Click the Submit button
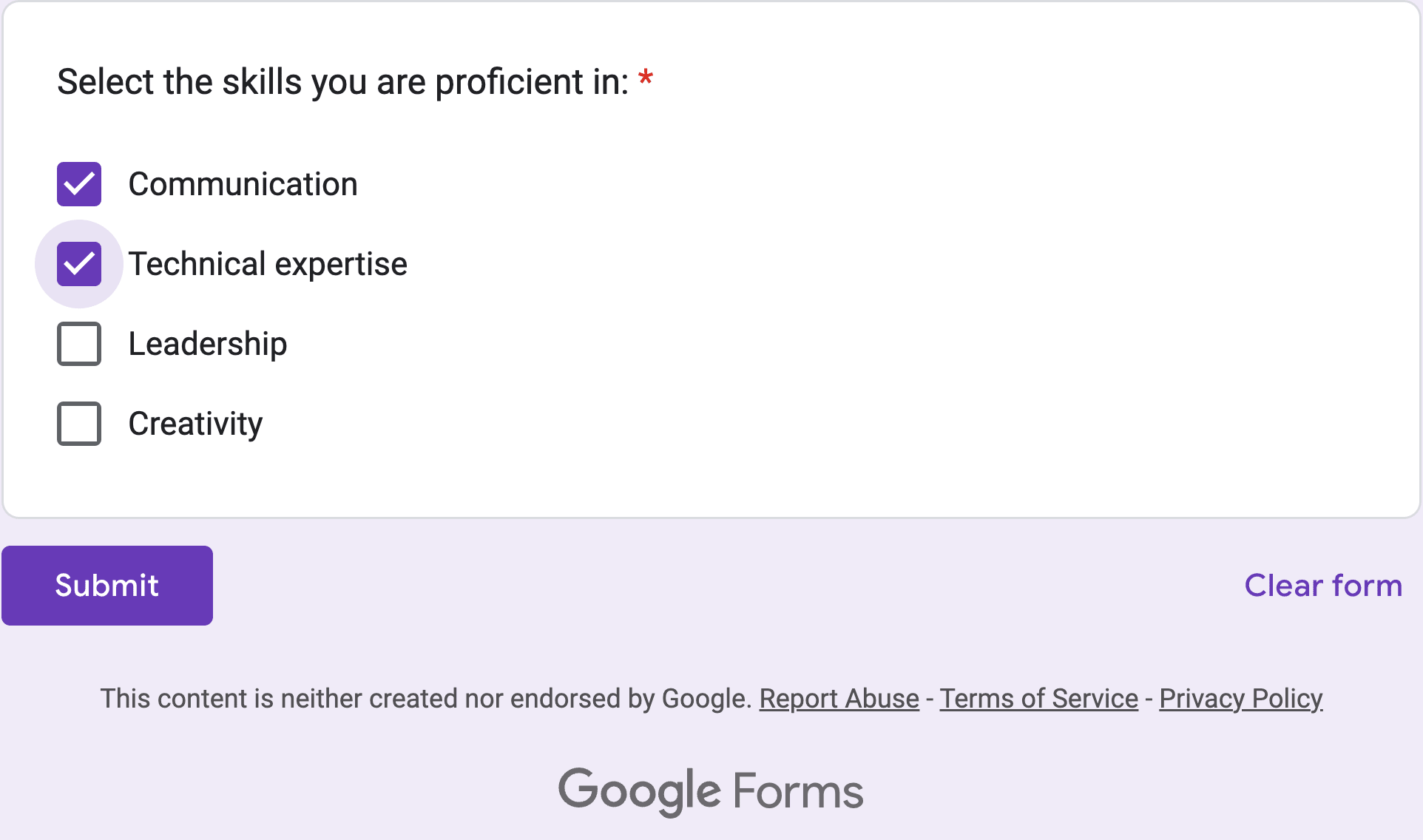 pos(107,585)
